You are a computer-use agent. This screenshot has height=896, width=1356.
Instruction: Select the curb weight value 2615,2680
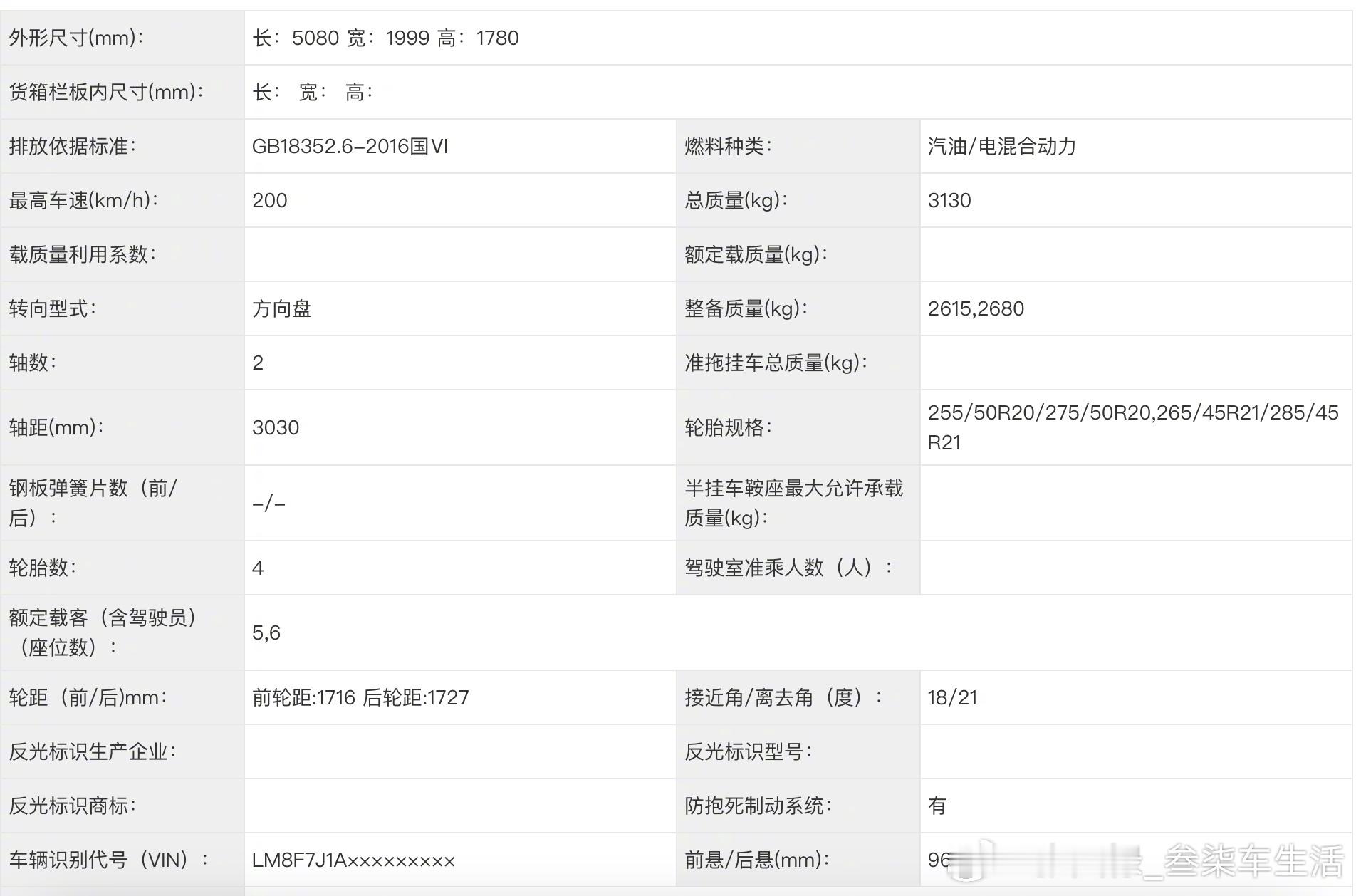click(x=976, y=308)
